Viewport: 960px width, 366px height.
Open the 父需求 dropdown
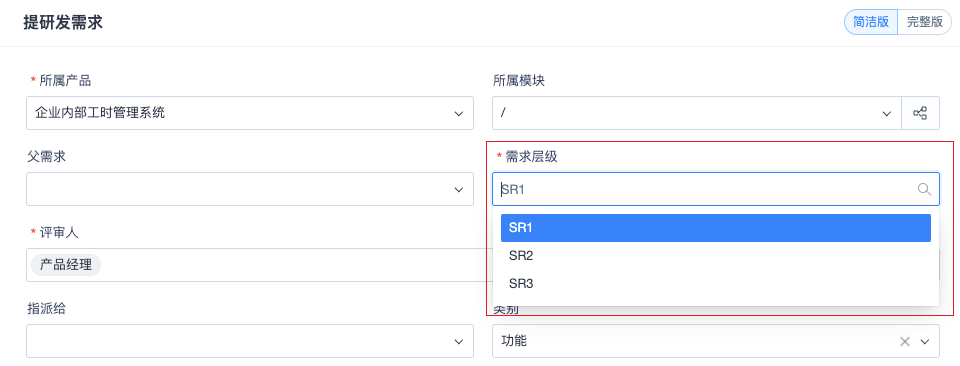250,189
